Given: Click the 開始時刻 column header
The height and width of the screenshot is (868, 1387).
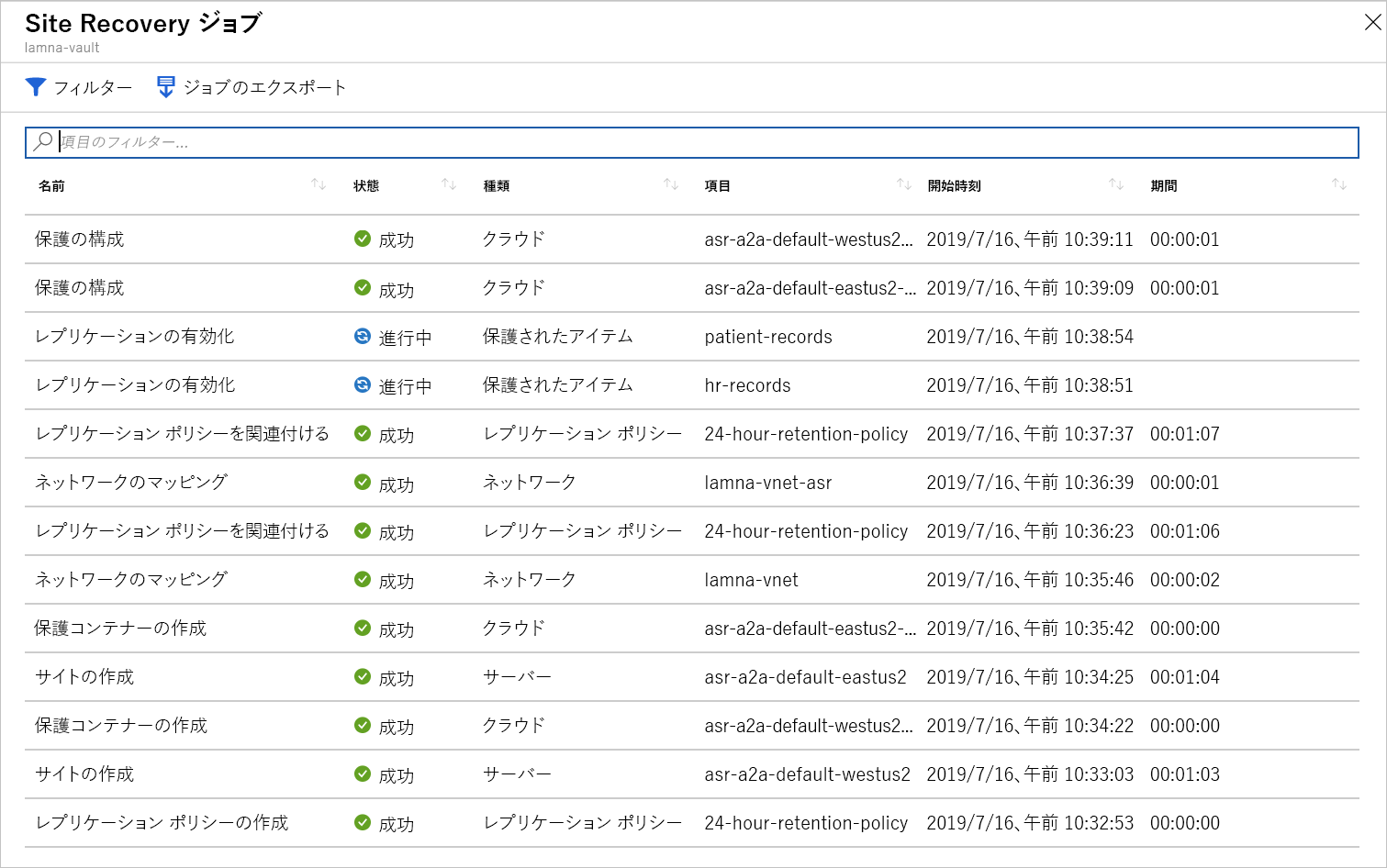Looking at the screenshot, I should [955, 185].
